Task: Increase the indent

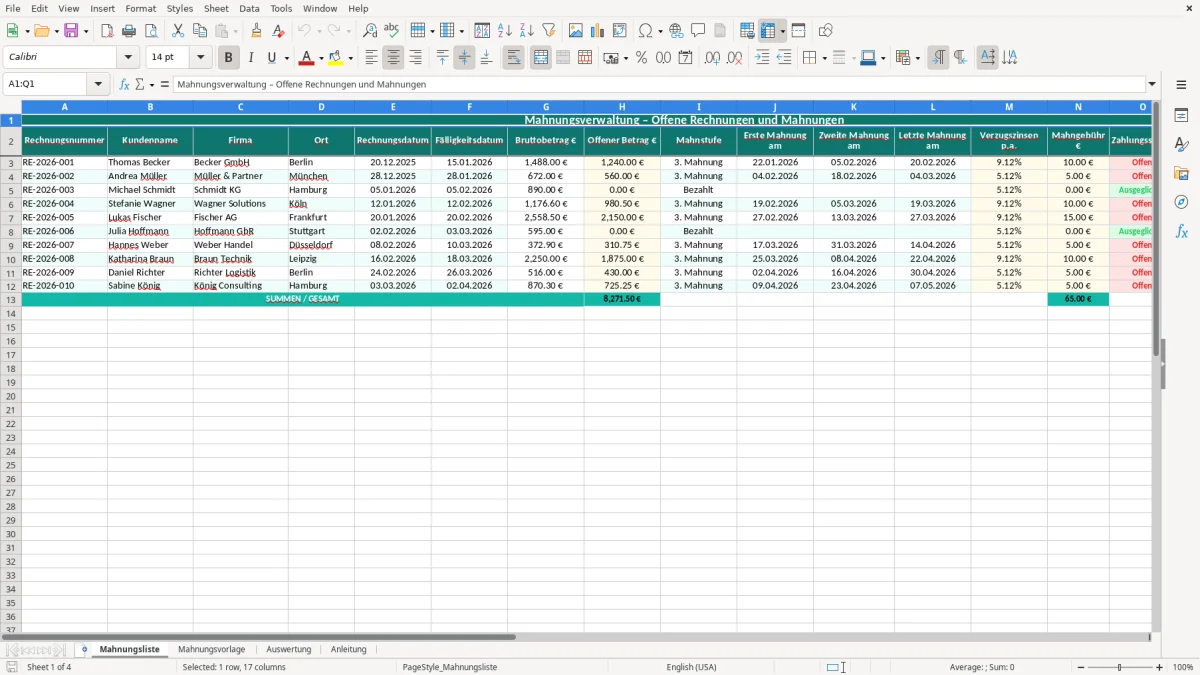Action: click(x=762, y=58)
